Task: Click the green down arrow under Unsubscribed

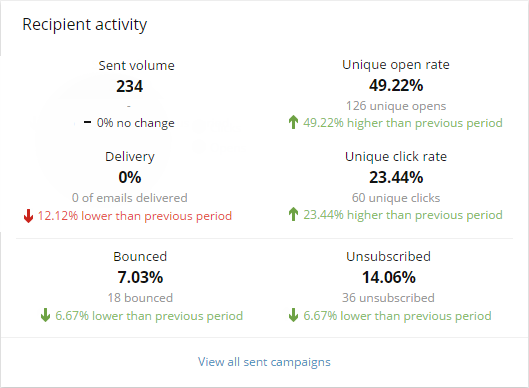Action: 294,315
